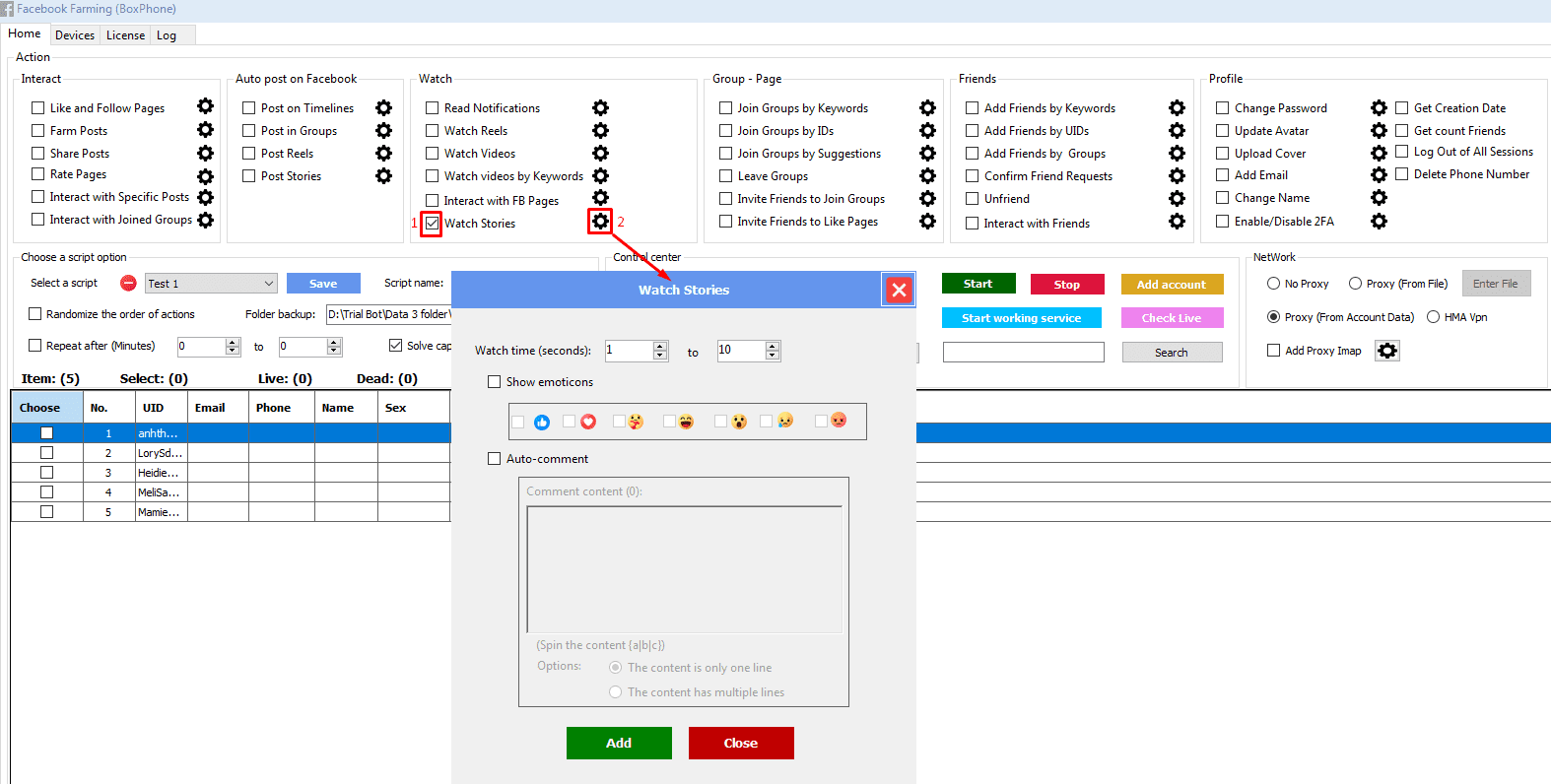
Task: Open settings gear for Post in Groups
Action: (x=384, y=130)
